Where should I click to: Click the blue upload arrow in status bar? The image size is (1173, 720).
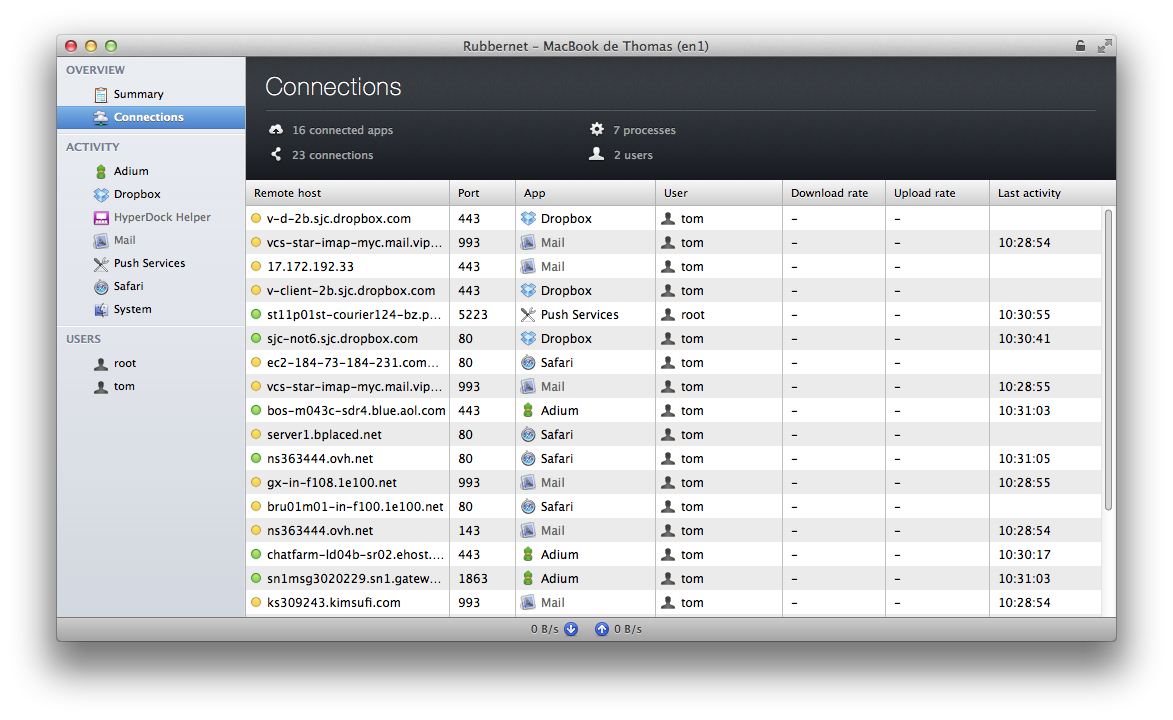point(601,629)
